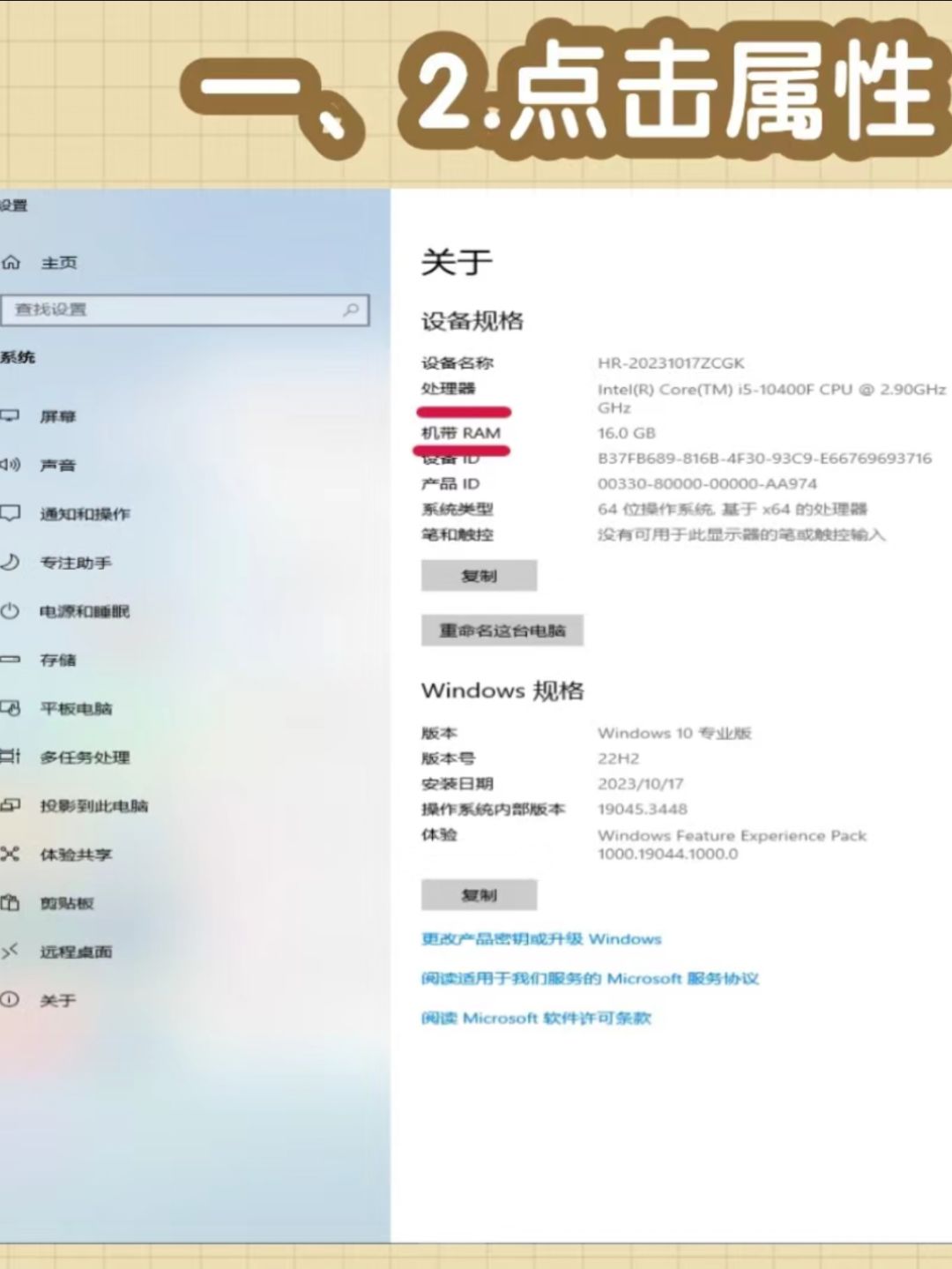The image size is (952, 1269).
Task: Click the device name HR-20231017ZCGK
Action: 671,363
